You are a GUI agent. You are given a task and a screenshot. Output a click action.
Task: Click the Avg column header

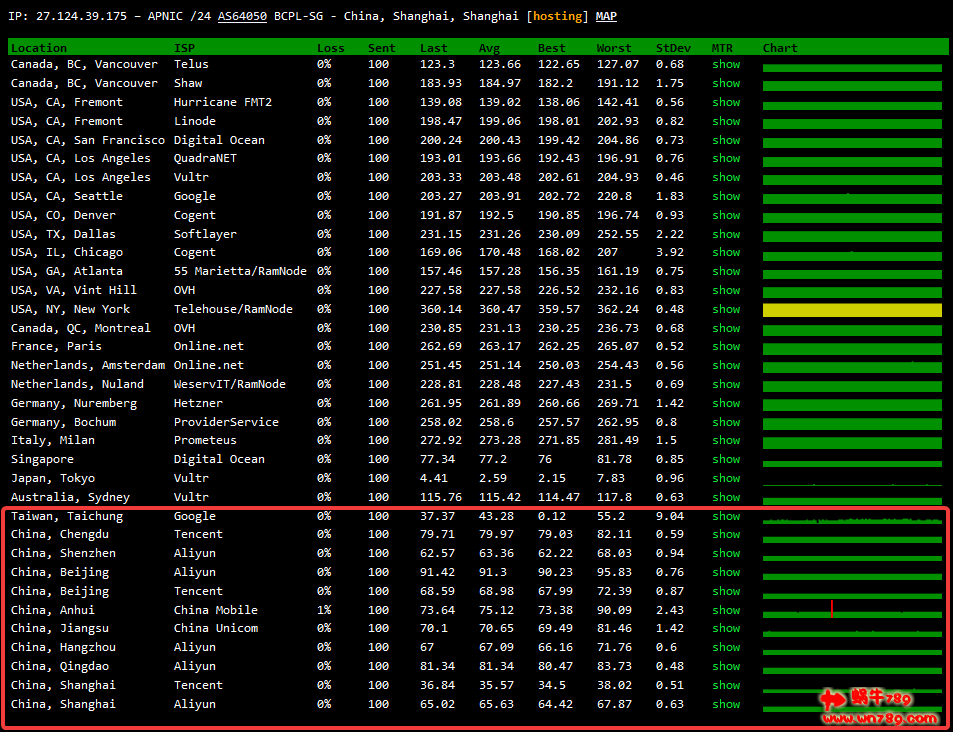pos(489,47)
